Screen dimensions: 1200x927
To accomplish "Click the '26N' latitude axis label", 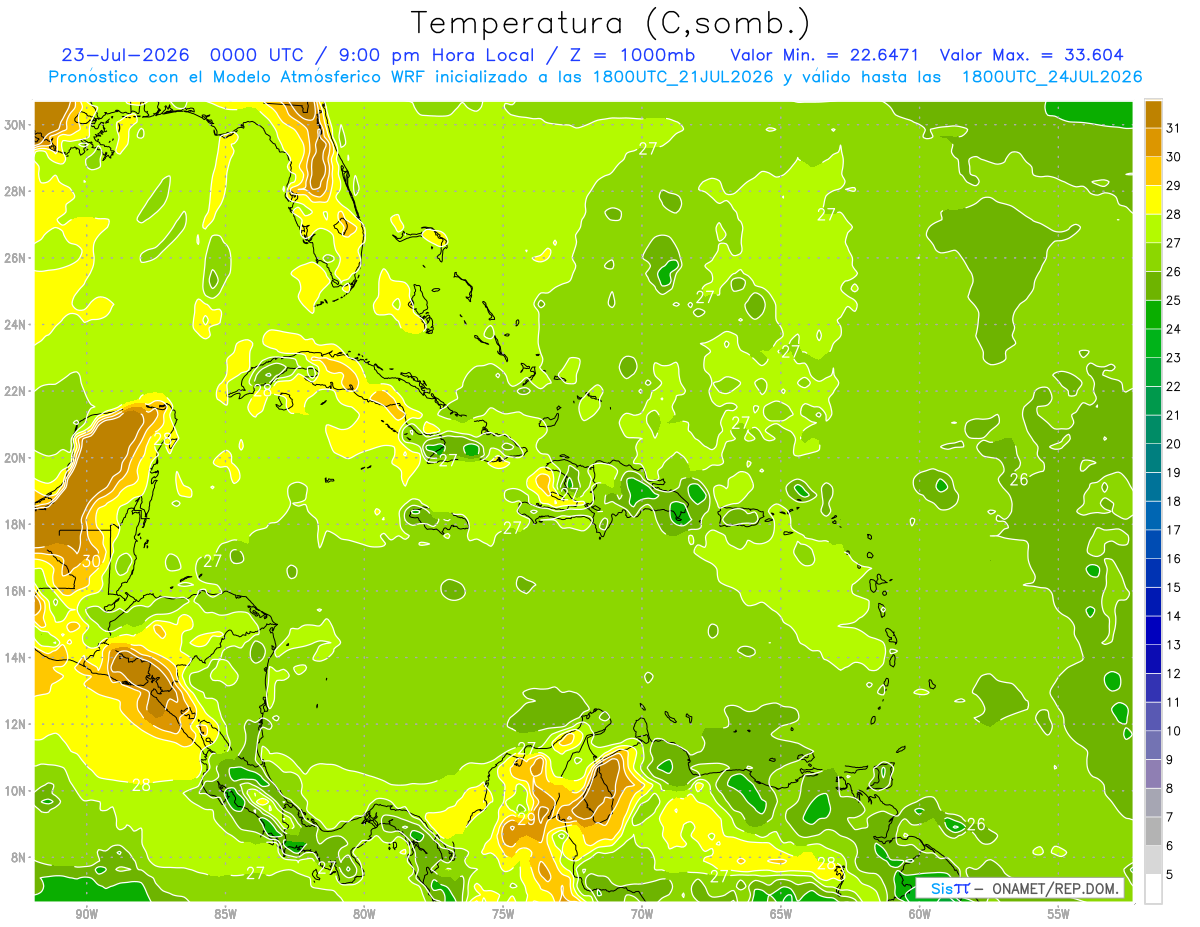I will point(16,258).
